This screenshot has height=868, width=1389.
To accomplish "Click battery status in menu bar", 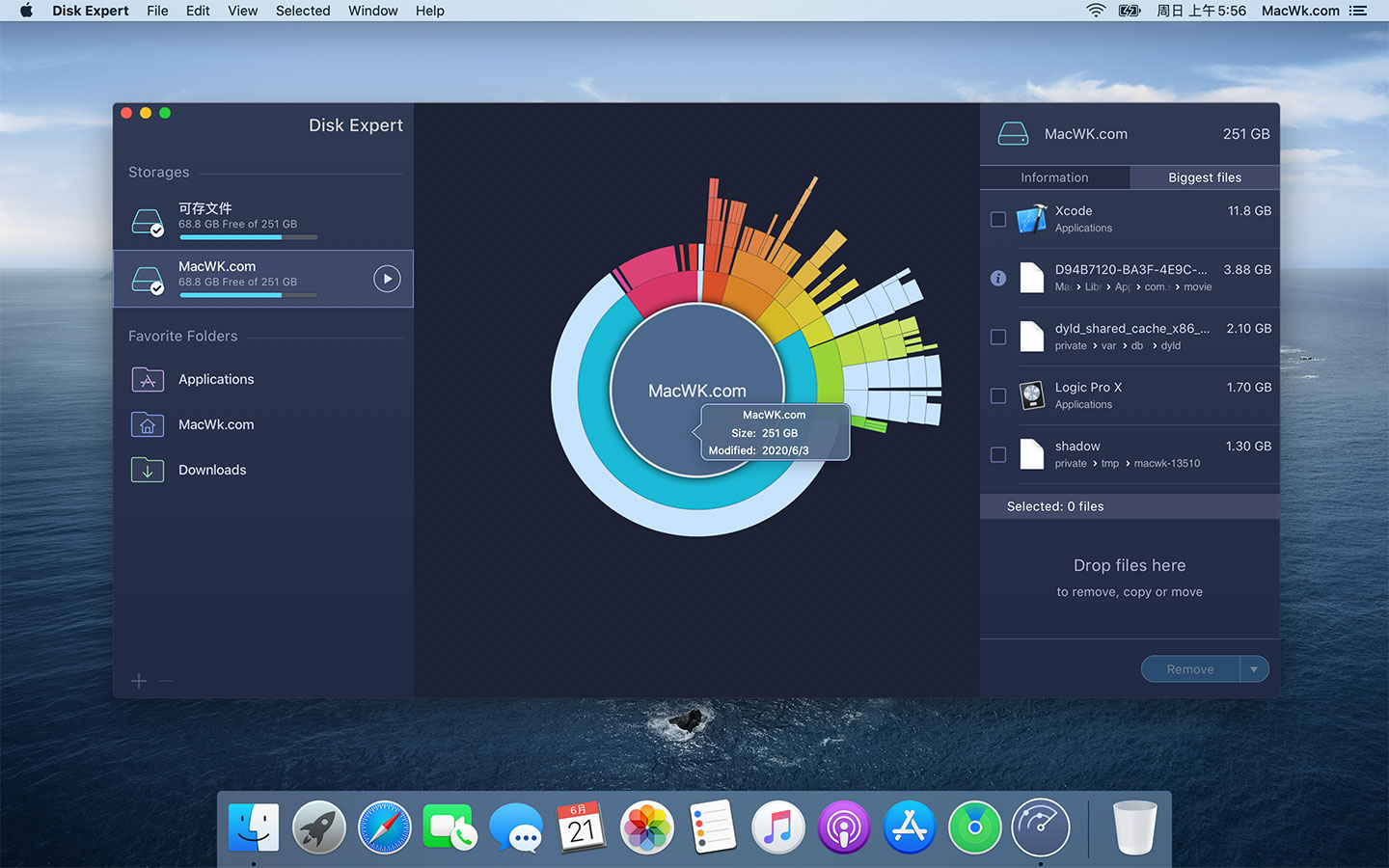I will (x=1130, y=11).
